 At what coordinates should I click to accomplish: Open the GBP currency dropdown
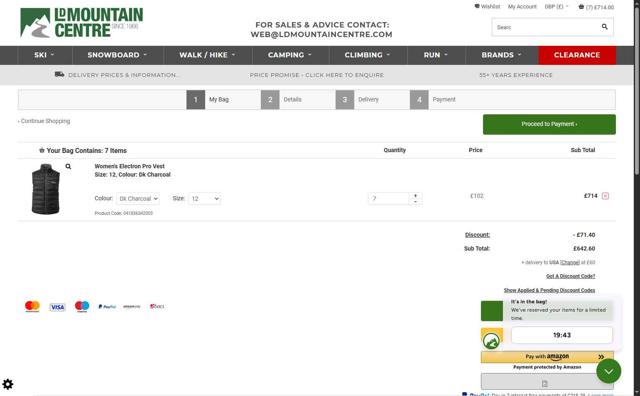pyautogui.click(x=556, y=7)
